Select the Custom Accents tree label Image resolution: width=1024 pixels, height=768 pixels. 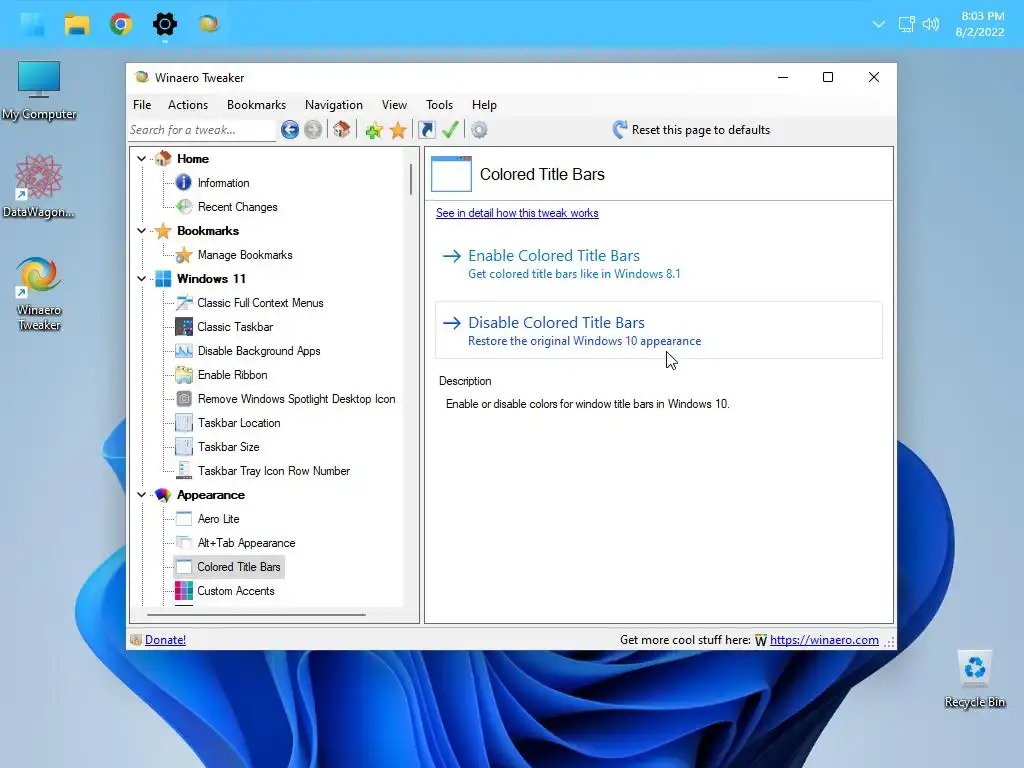tap(236, 591)
